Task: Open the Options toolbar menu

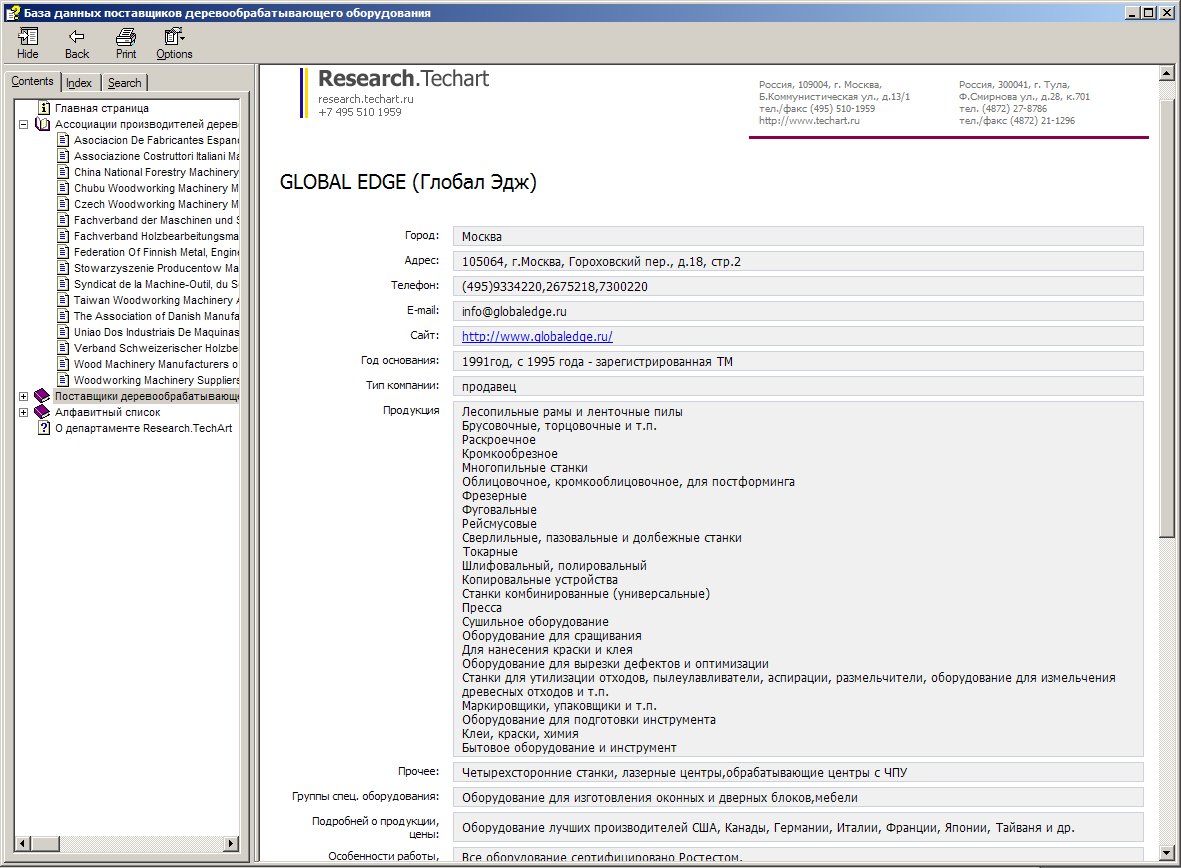Action: (174, 44)
